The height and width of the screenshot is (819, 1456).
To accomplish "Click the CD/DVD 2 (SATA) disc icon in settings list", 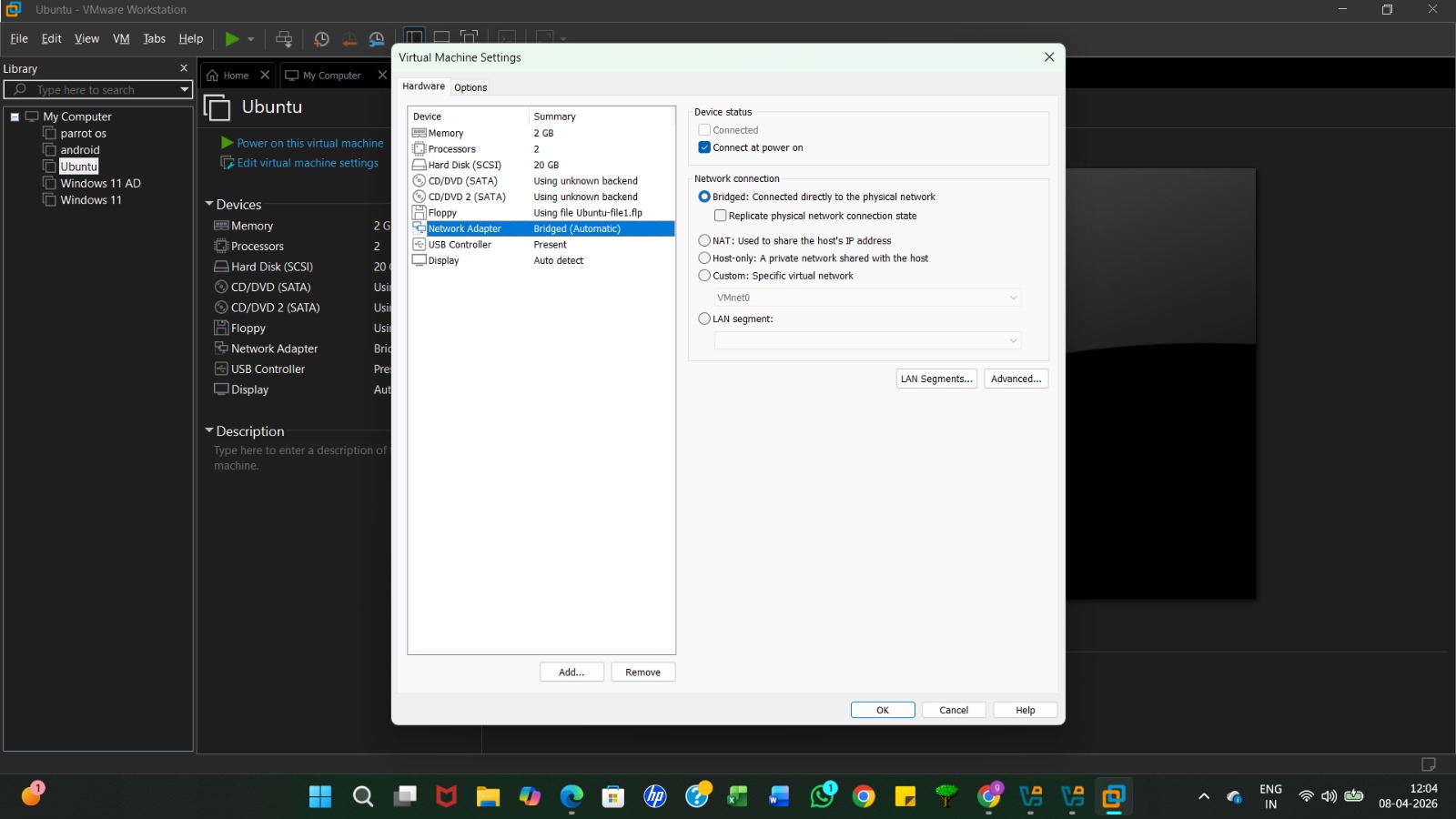I will pyautogui.click(x=420, y=197).
